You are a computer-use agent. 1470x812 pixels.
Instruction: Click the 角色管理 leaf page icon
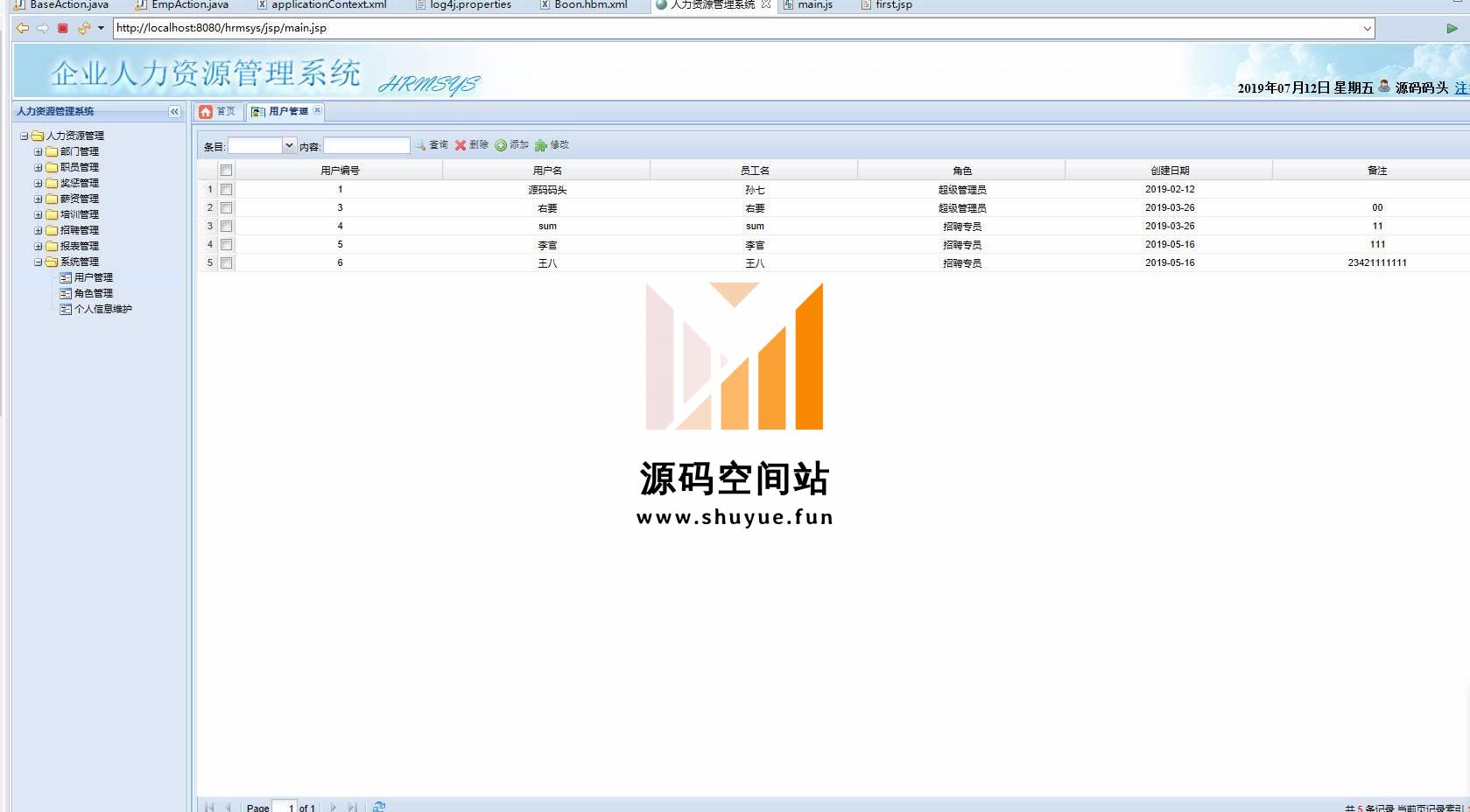click(x=66, y=293)
